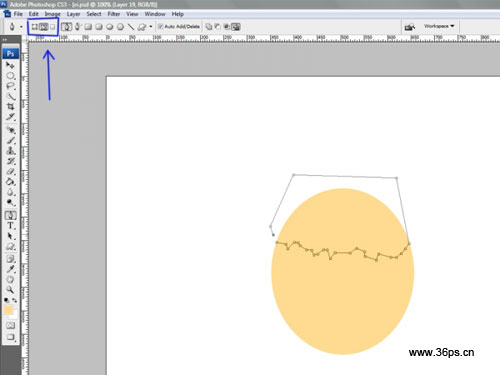Set Add to path area mode
The height and width of the screenshot is (375, 500).
(209, 27)
